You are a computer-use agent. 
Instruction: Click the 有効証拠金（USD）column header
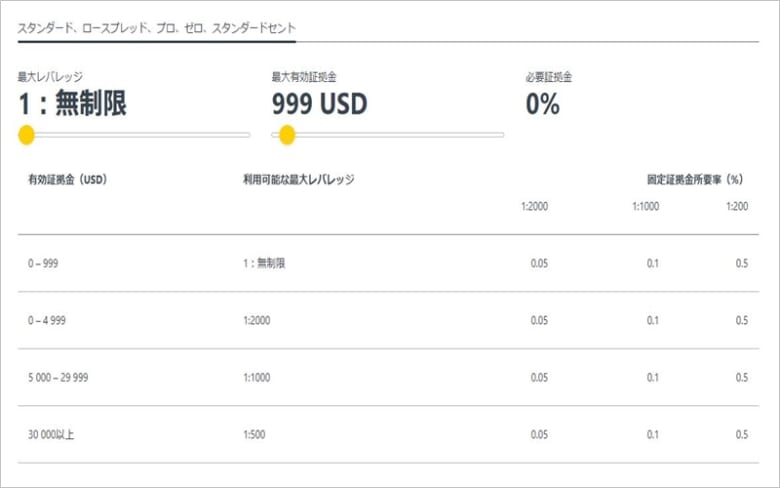click(67, 180)
